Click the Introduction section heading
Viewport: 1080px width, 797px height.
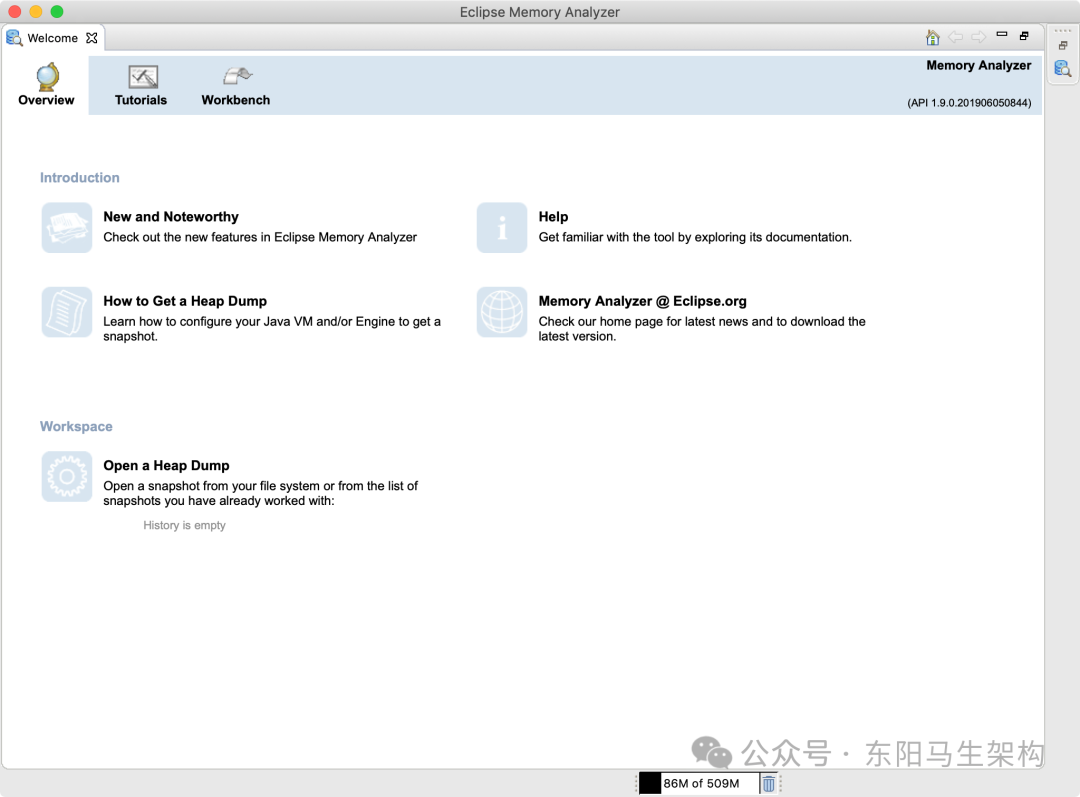[x=79, y=178]
